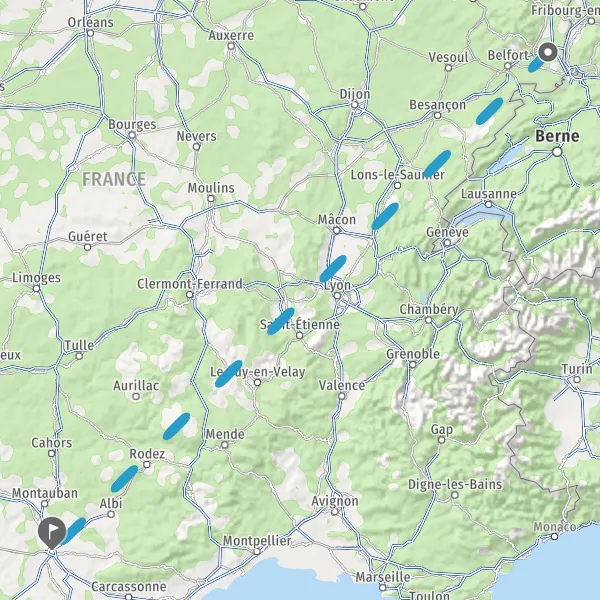Screen dimensions: 600x600
Task: Click the Lausanne city marker
Action: point(488,204)
